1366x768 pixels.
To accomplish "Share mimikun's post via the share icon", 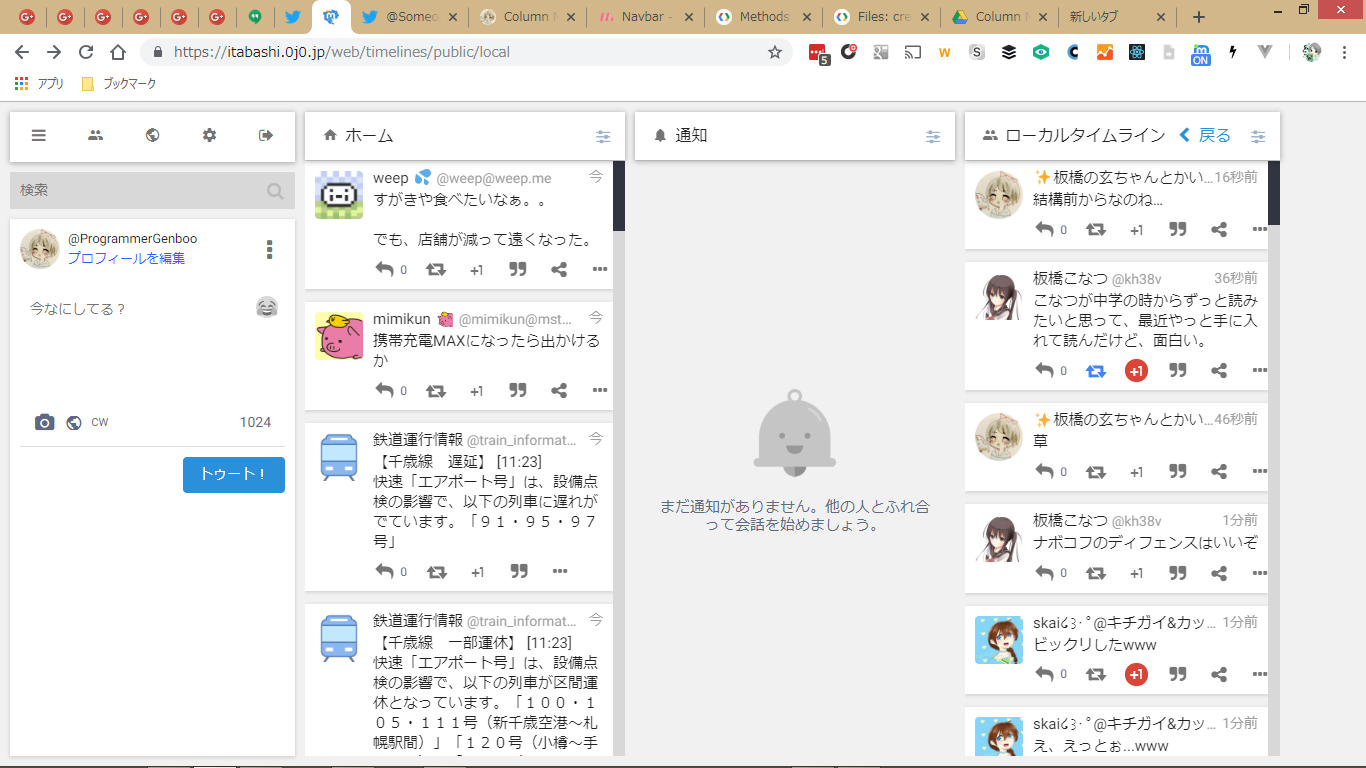I will click(559, 390).
